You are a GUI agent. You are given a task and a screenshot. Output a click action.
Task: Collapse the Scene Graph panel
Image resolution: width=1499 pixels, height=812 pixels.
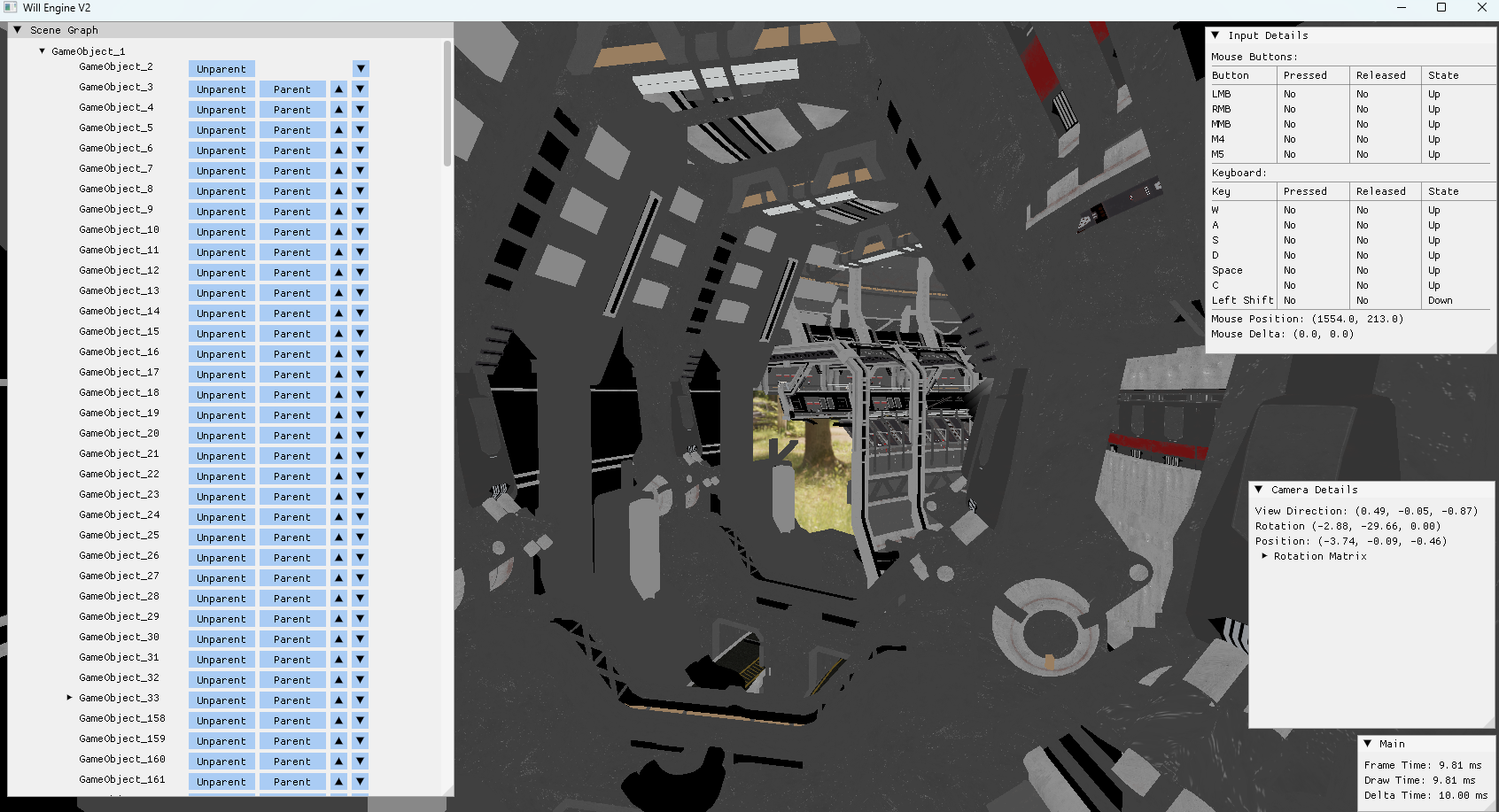tap(18, 30)
